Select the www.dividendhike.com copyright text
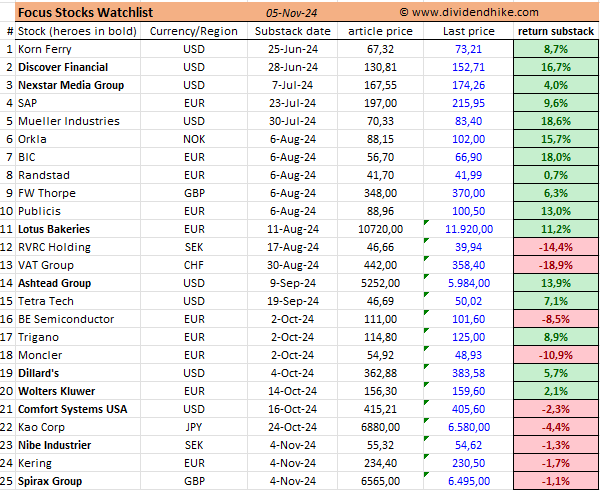This screenshot has width=600, height=490. [x=469, y=13]
